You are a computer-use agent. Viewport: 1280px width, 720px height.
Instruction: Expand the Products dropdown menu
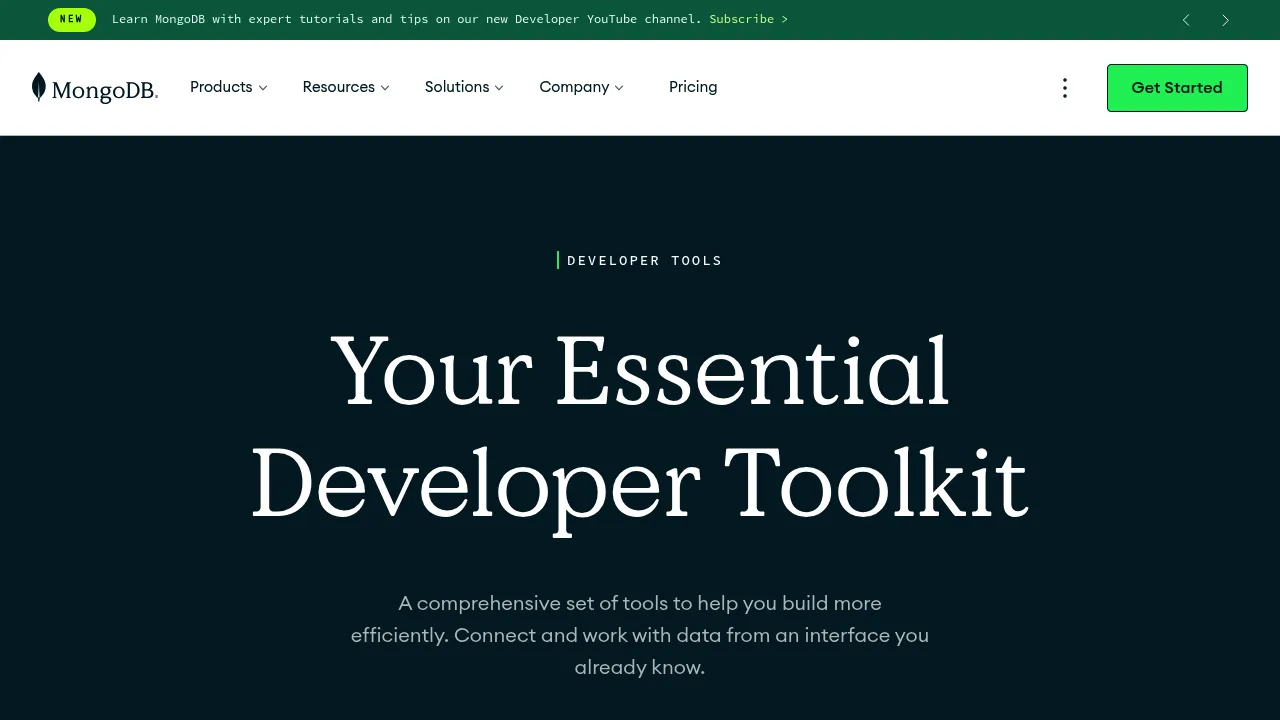coord(229,87)
